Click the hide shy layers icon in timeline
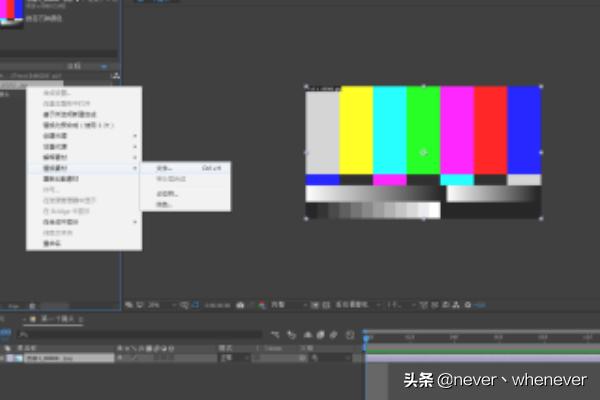 pyautogui.click(x=291, y=334)
